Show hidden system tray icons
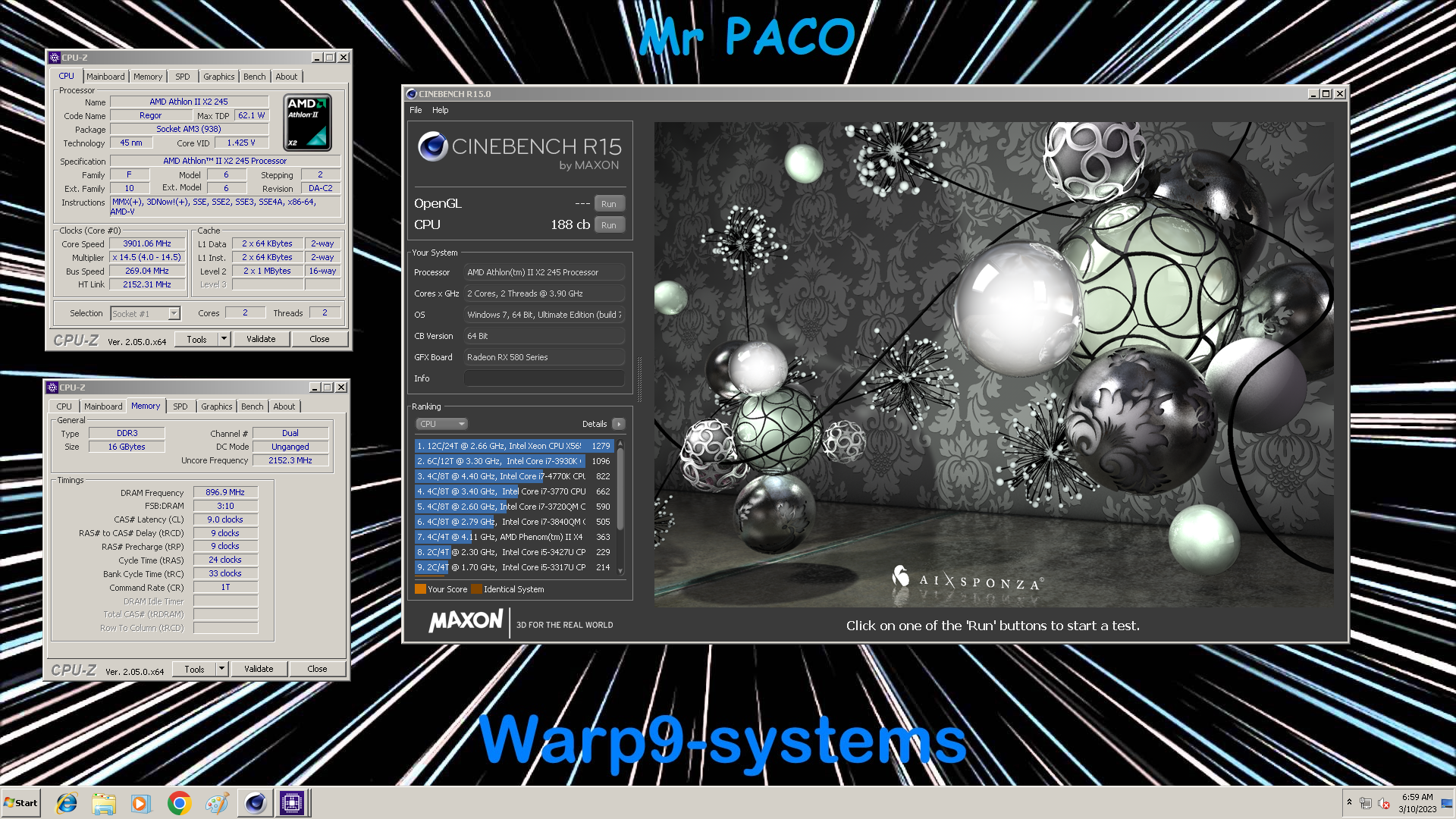The image size is (1456, 819). 1349,802
